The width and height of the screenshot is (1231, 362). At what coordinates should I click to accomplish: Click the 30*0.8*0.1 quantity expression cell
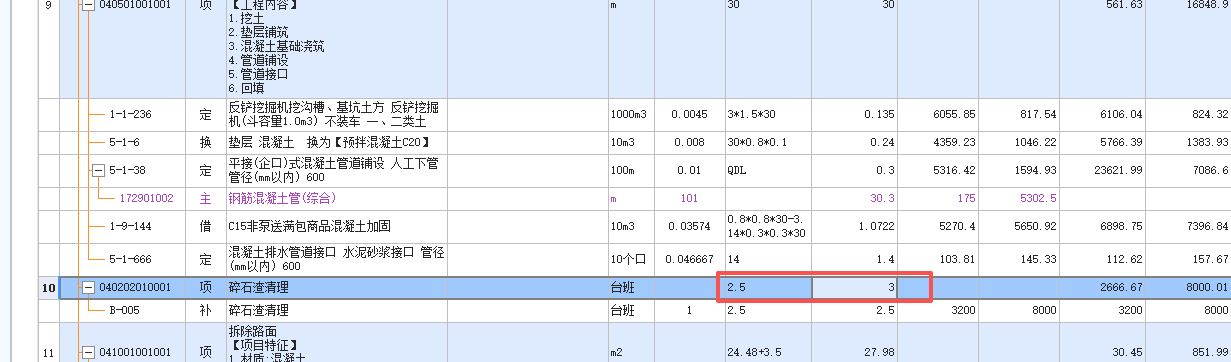(x=768, y=143)
